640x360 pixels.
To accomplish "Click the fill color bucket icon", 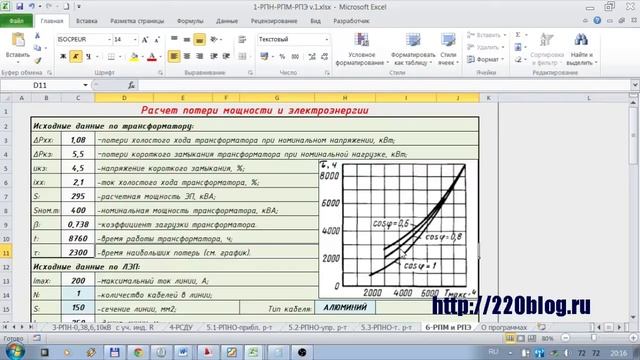I will (134, 57).
